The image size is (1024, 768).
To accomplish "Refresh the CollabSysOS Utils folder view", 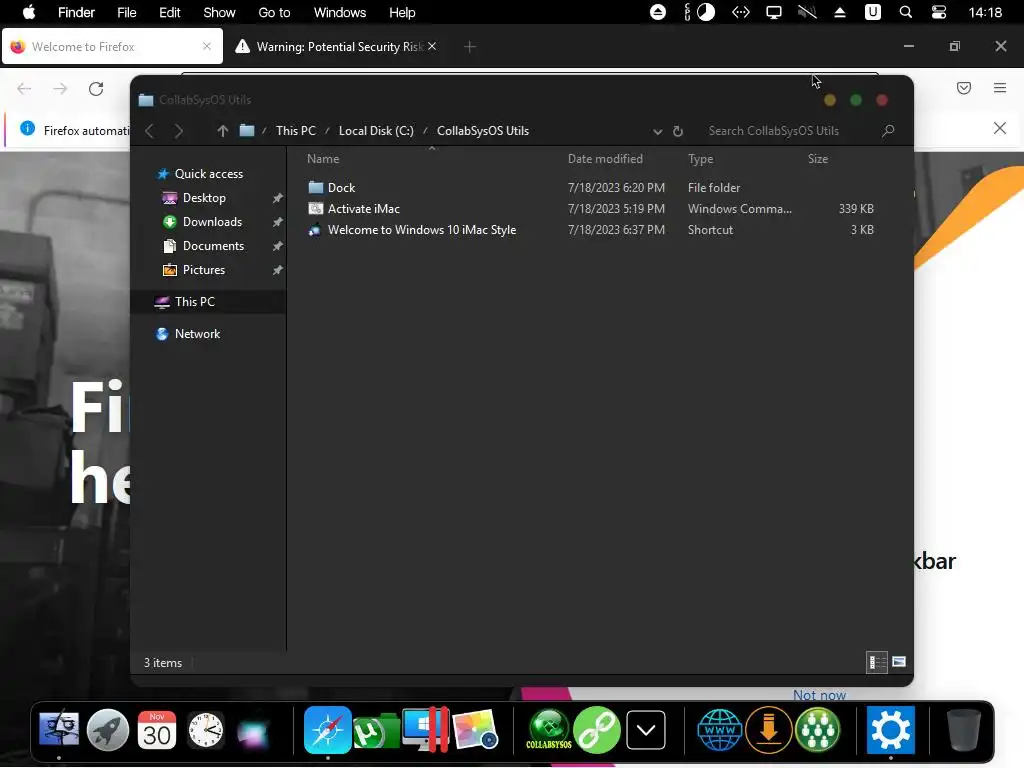I will pos(678,131).
